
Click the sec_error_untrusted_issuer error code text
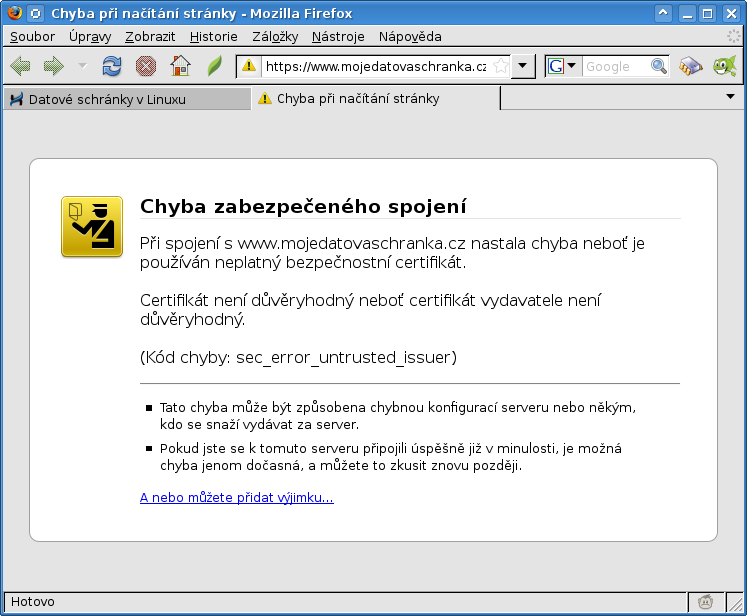pyautogui.click(x=343, y=357)
